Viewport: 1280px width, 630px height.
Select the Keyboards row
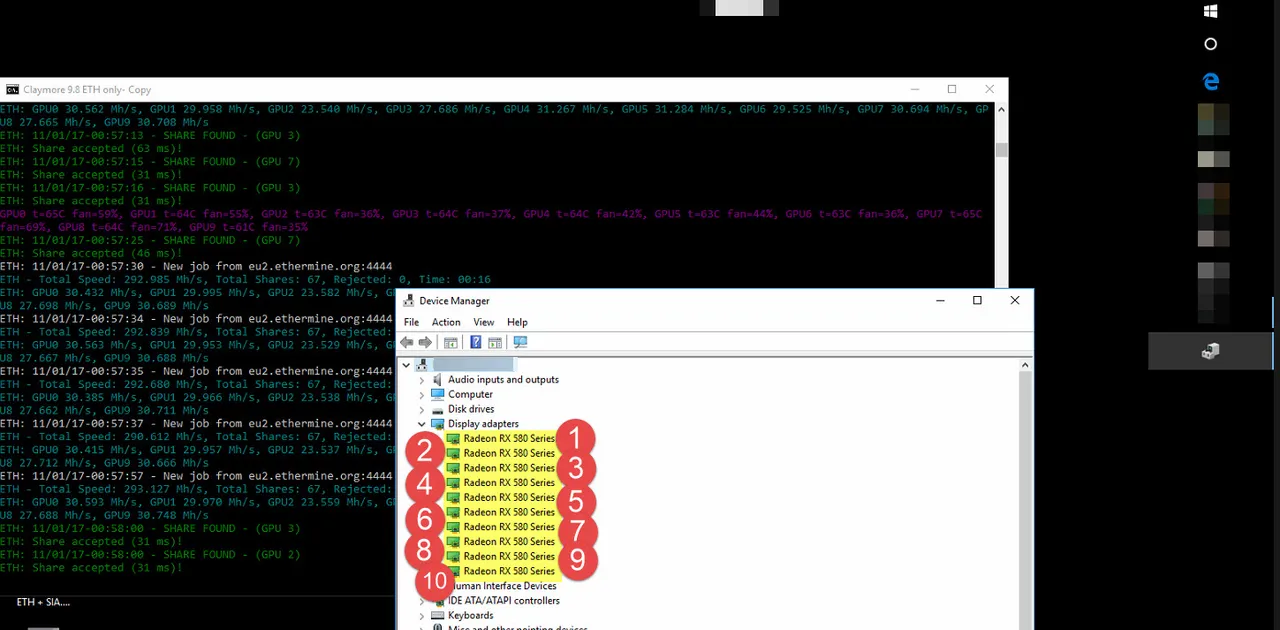click(x=470, y=615)
